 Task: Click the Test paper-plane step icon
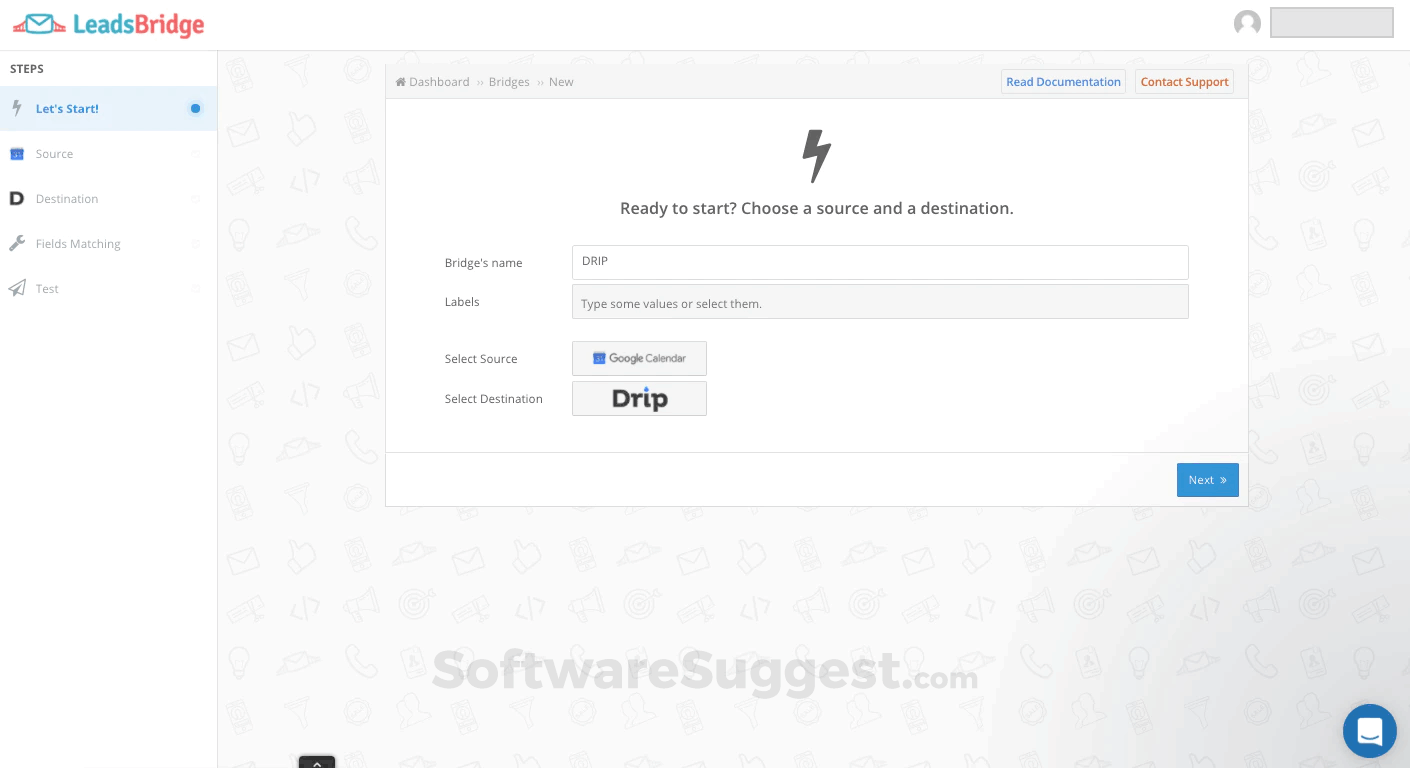click(17, 288)
